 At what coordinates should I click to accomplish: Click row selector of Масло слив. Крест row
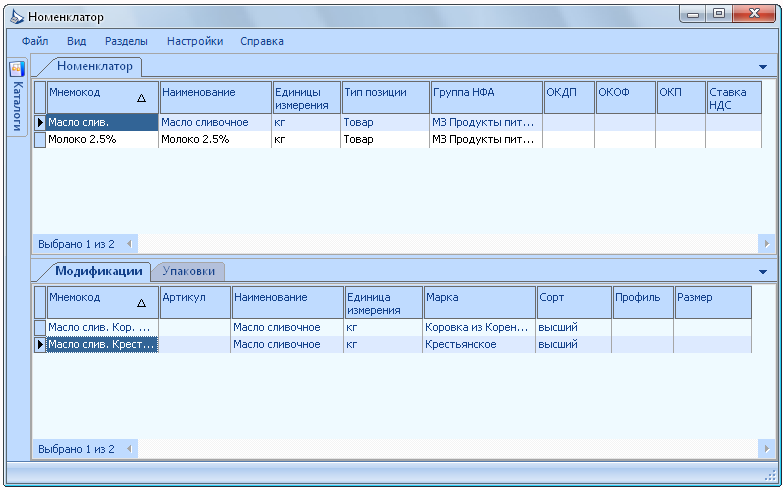tap(40, 344)
